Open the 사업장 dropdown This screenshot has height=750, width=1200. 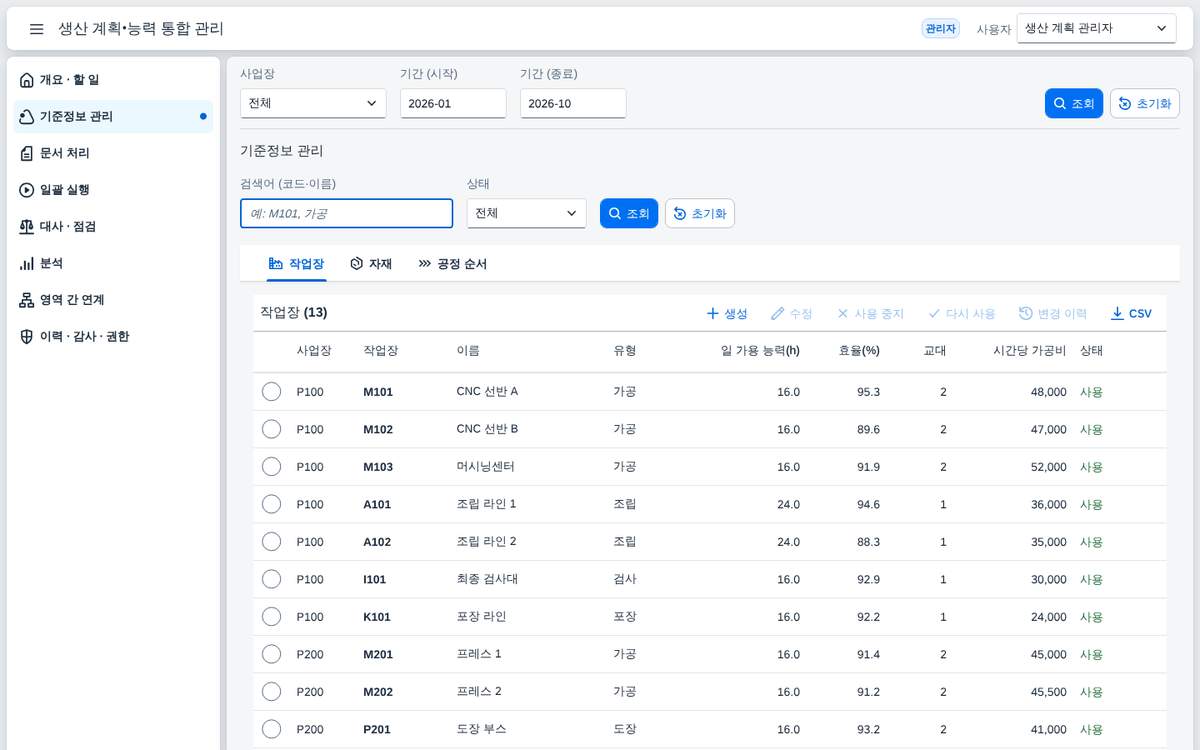click(x=313, y=103)
